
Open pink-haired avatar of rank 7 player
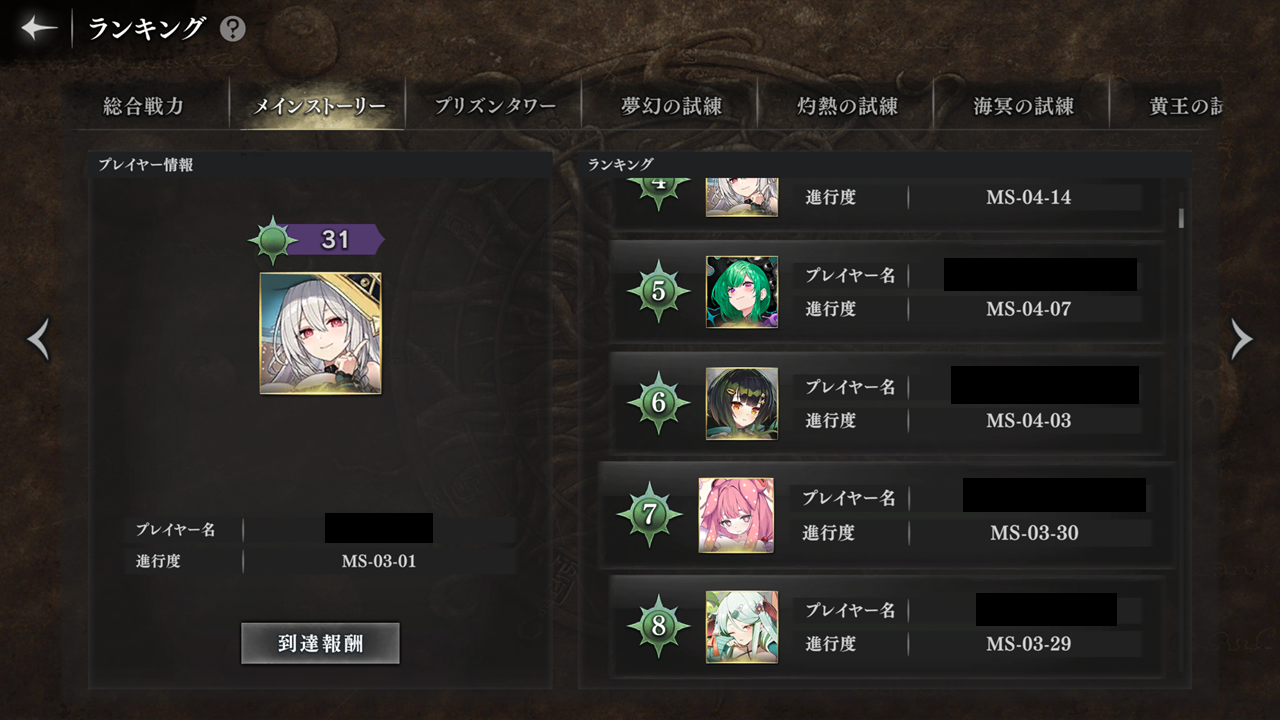(736, 515)
